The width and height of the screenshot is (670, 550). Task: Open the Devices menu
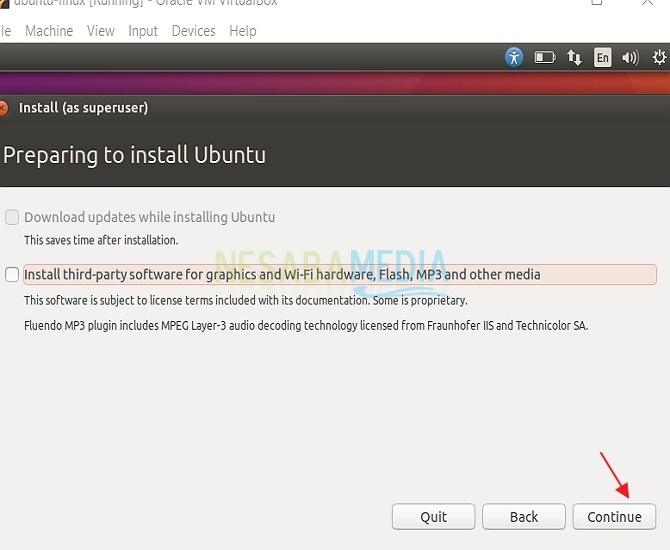click(194, 31)
